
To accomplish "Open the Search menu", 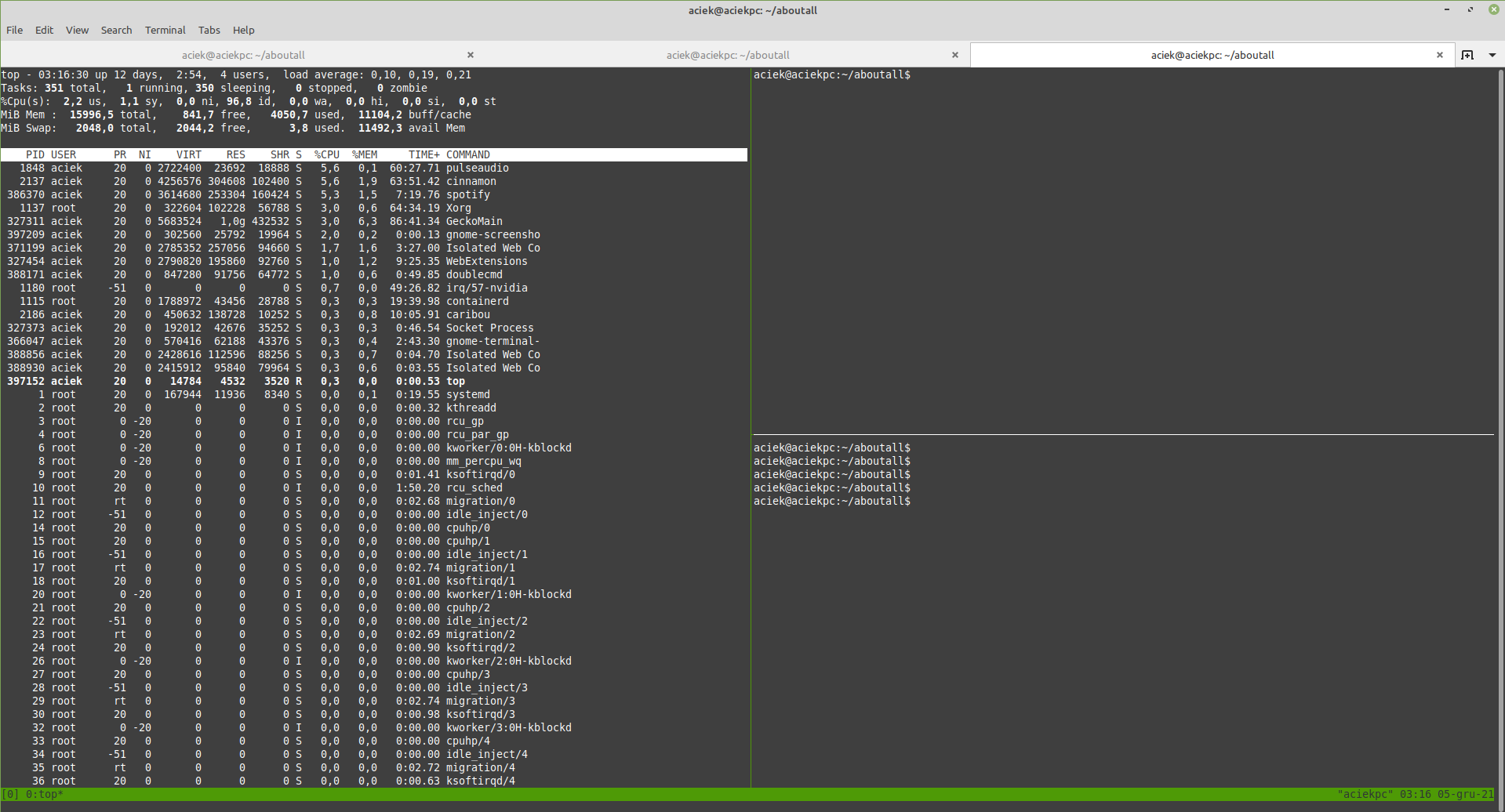I will pos(116,30).
